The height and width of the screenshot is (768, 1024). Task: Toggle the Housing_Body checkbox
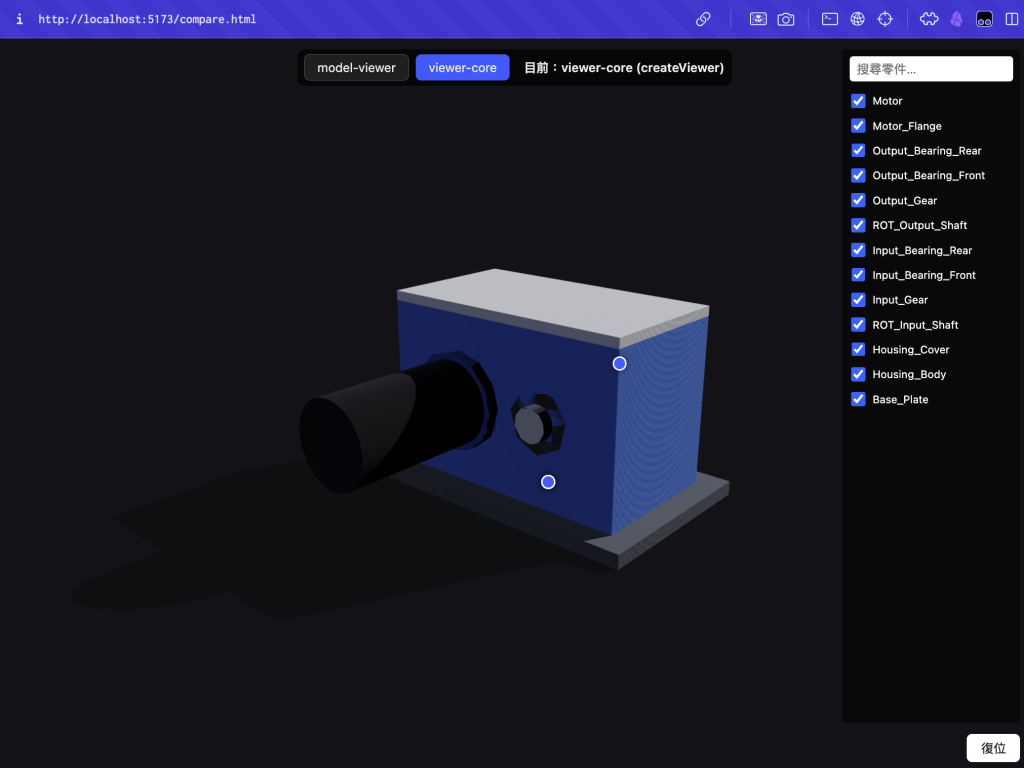pyautogui.click(x=858, y=374)
